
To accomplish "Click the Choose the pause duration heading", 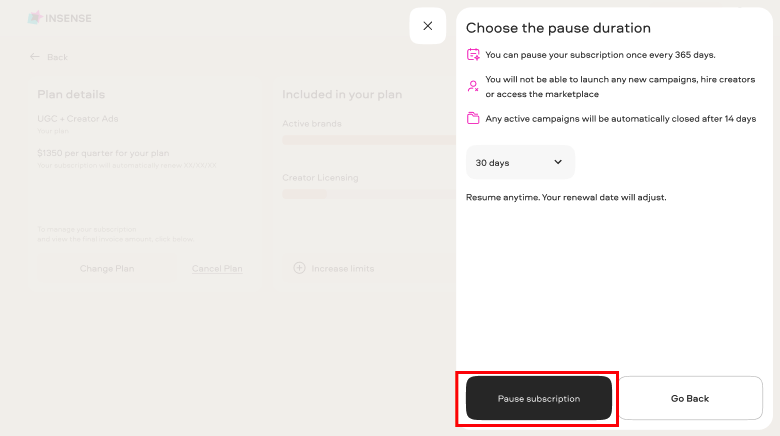I will [x=558, y=28].
